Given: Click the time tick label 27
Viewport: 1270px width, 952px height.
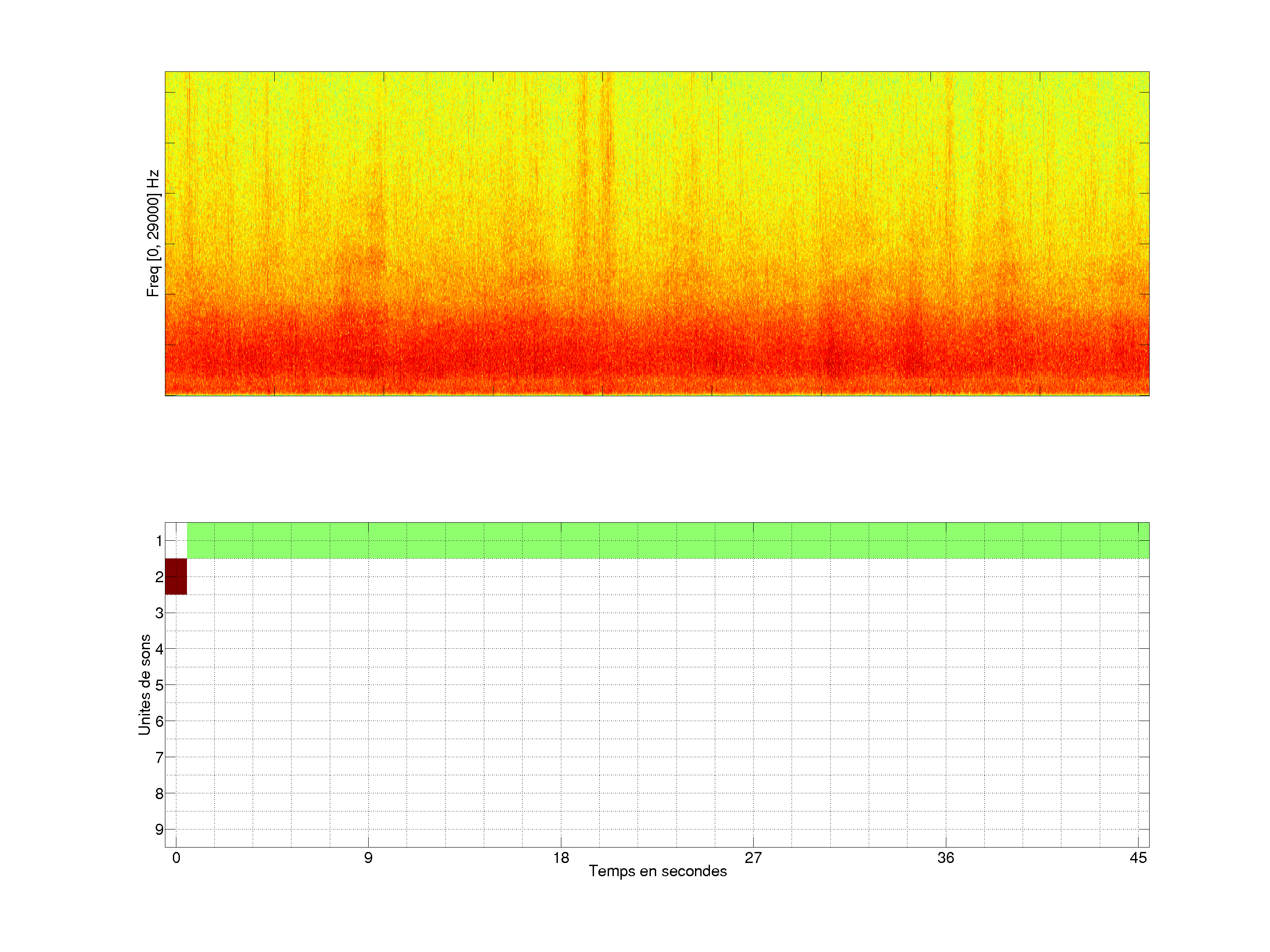Looking at the screenshot, I should coord(753,858).
